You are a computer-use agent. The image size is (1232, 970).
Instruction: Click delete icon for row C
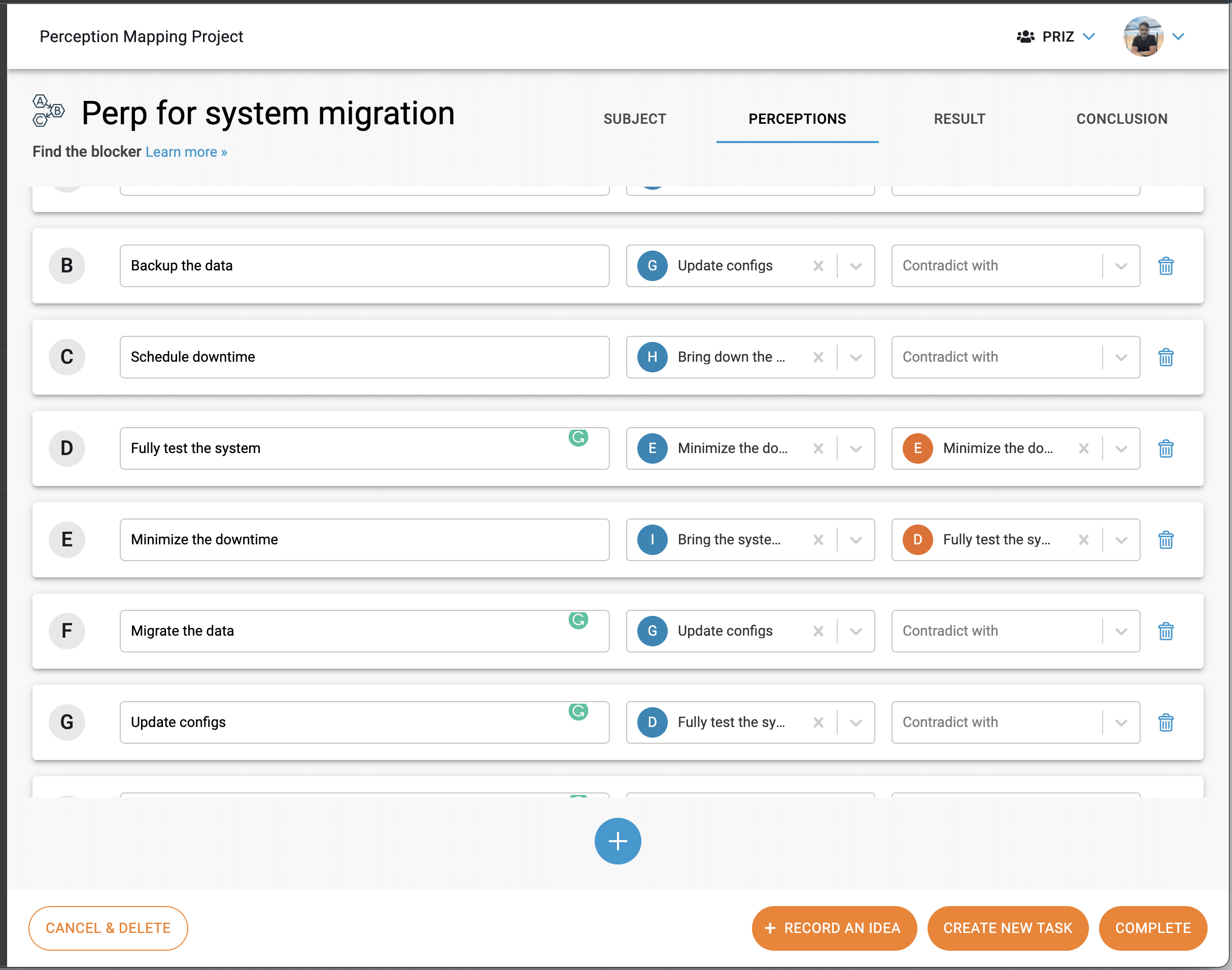point(1165,357)
